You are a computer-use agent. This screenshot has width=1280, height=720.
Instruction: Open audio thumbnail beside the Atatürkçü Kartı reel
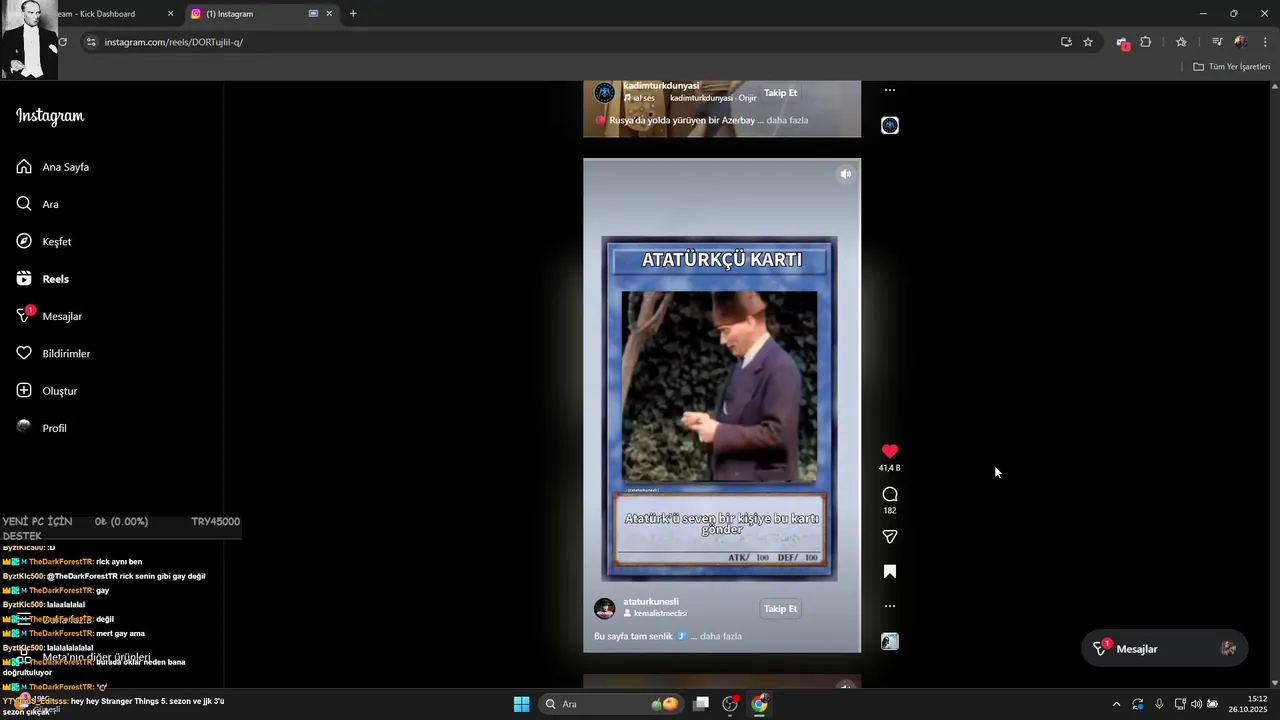[890, 642]
